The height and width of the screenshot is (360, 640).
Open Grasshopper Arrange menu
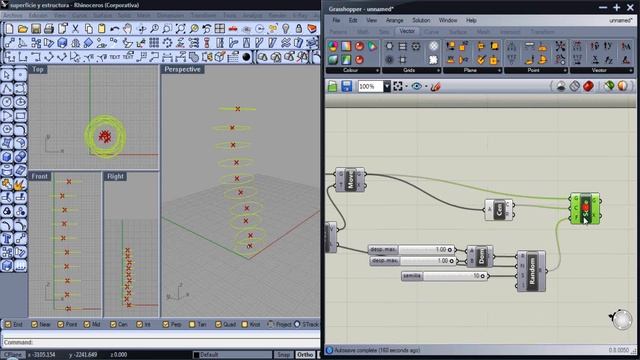[395, 20]
